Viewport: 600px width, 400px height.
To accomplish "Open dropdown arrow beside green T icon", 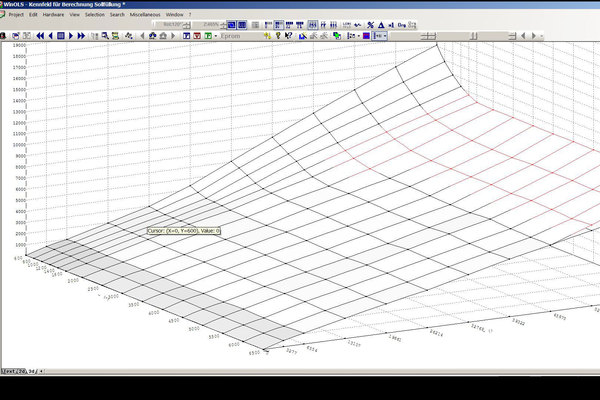I will pos(216,35).
